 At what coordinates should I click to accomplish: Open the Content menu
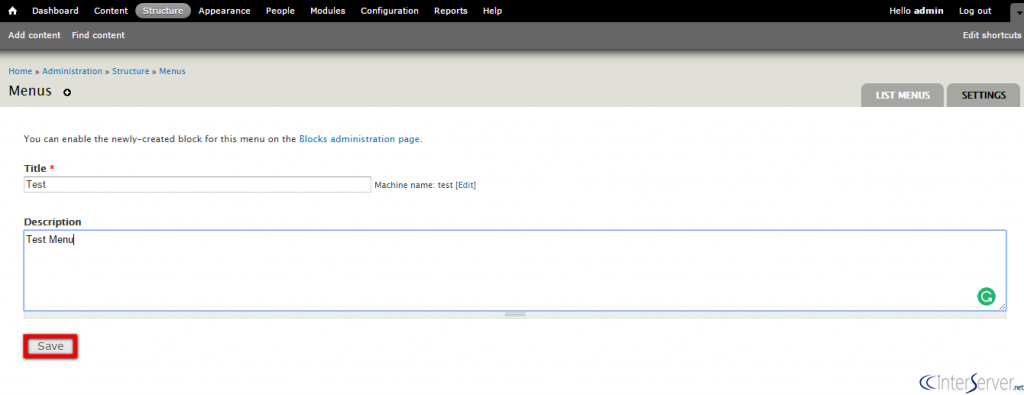110,11
